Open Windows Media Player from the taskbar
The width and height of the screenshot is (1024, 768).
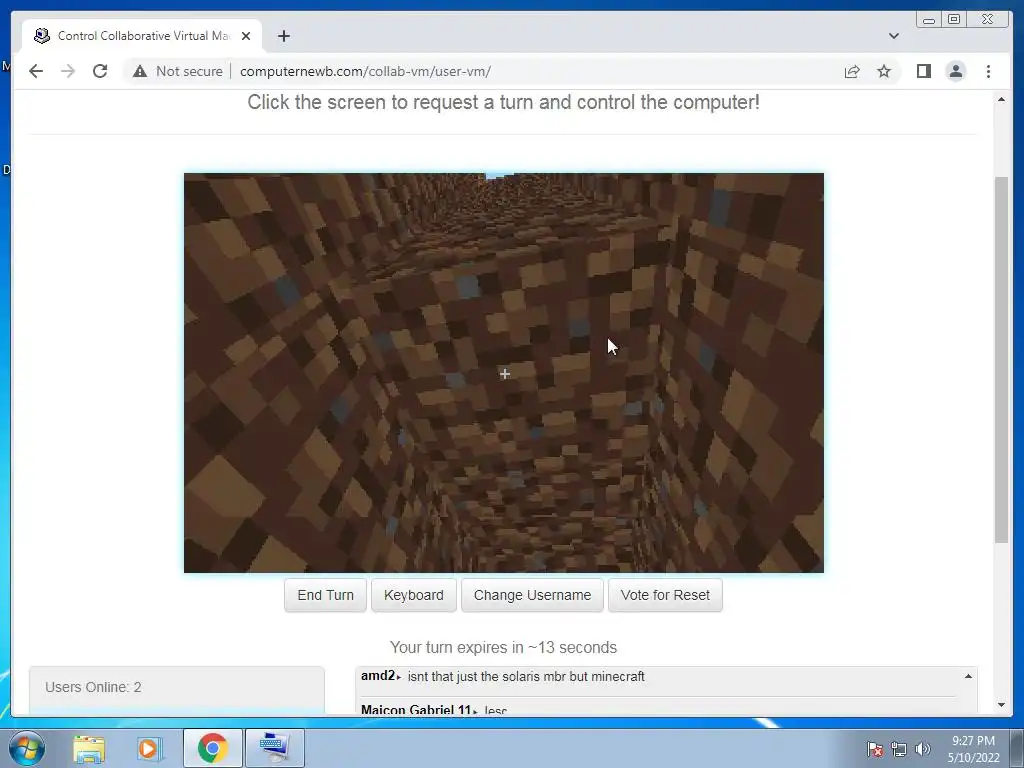(x=149, y=748)
